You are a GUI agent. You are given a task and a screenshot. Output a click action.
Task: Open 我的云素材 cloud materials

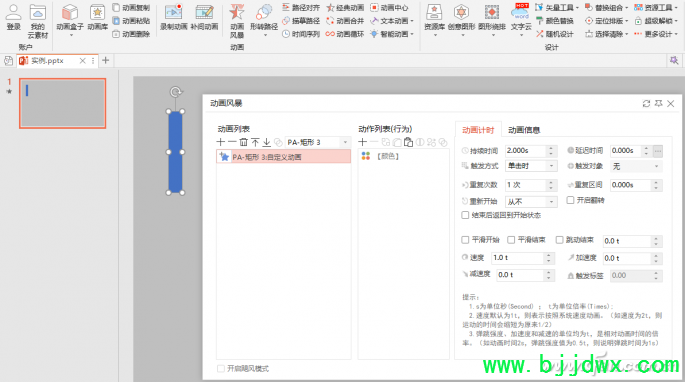click(x=38, y=21)
